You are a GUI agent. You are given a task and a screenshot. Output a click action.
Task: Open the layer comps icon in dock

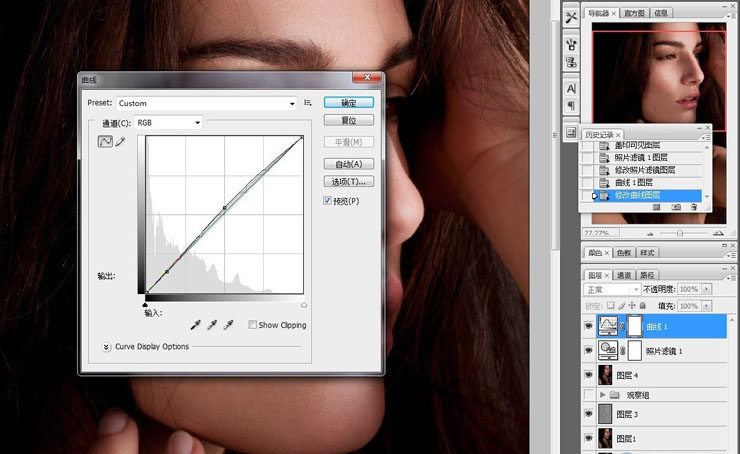click(571, 133)
